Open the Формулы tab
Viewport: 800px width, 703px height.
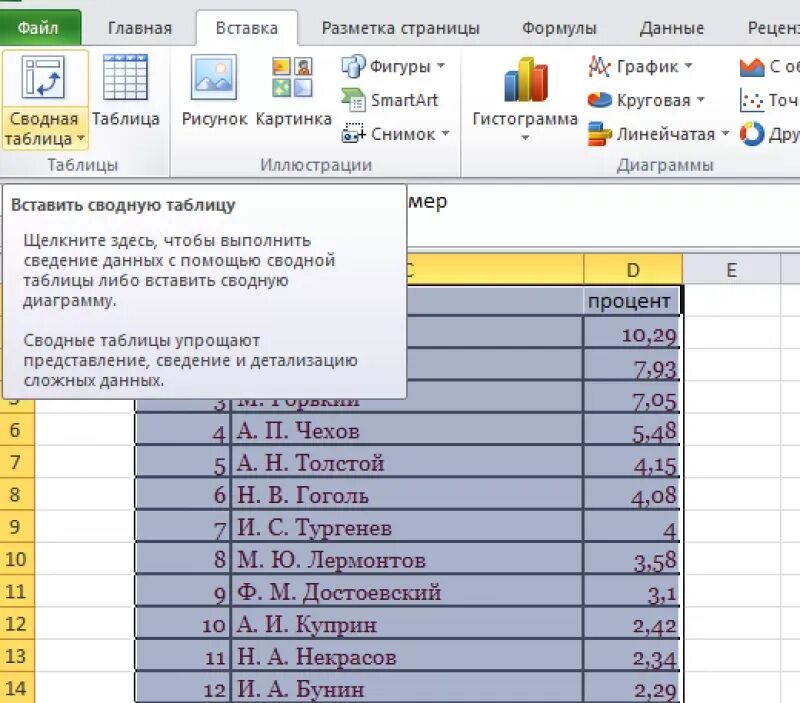pos(559,28)
